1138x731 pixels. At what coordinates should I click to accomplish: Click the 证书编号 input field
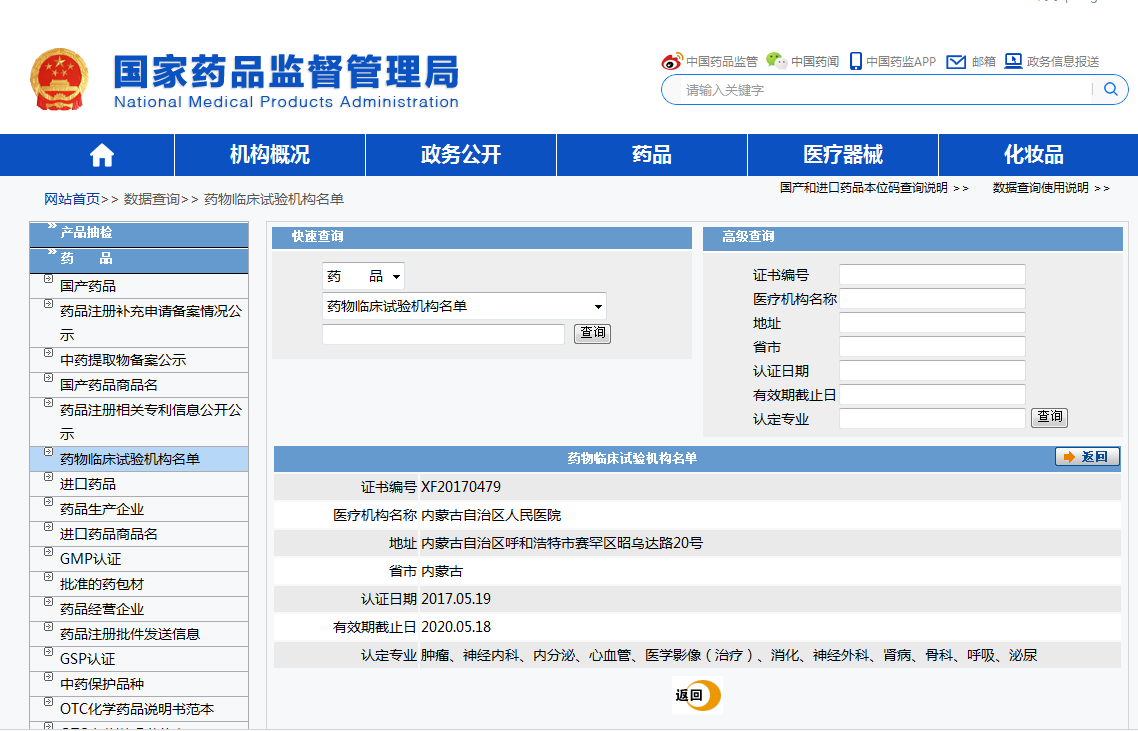tap(932, 274)
